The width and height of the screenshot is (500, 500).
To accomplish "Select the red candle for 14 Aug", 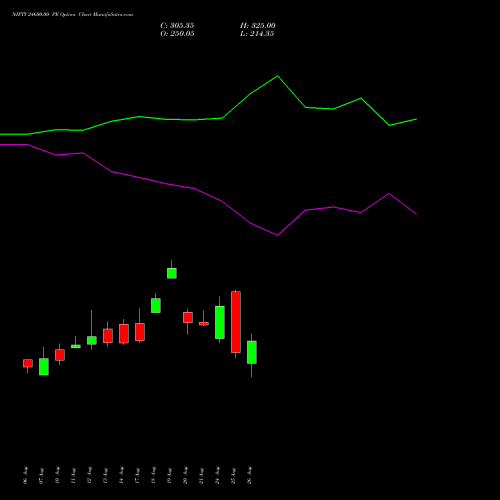I will tap(124, 334).
